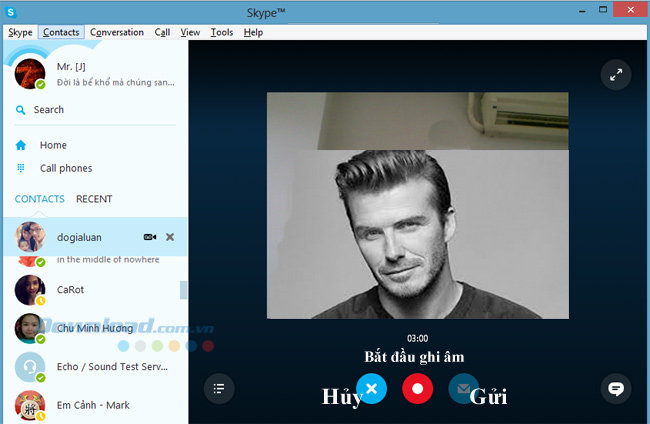Cancel the video message with blue X
650x424 pixels.
click(x=371, y=389)
